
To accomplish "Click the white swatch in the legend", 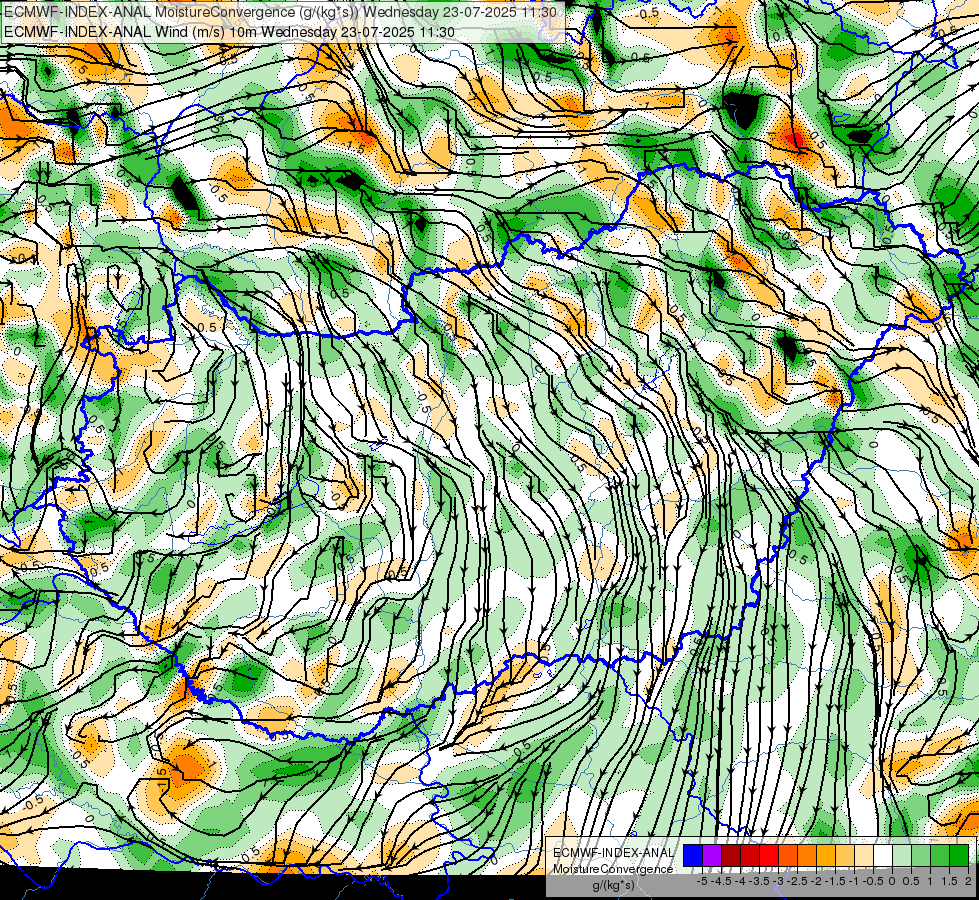I will pyautogui.click(x=883, y=856).
